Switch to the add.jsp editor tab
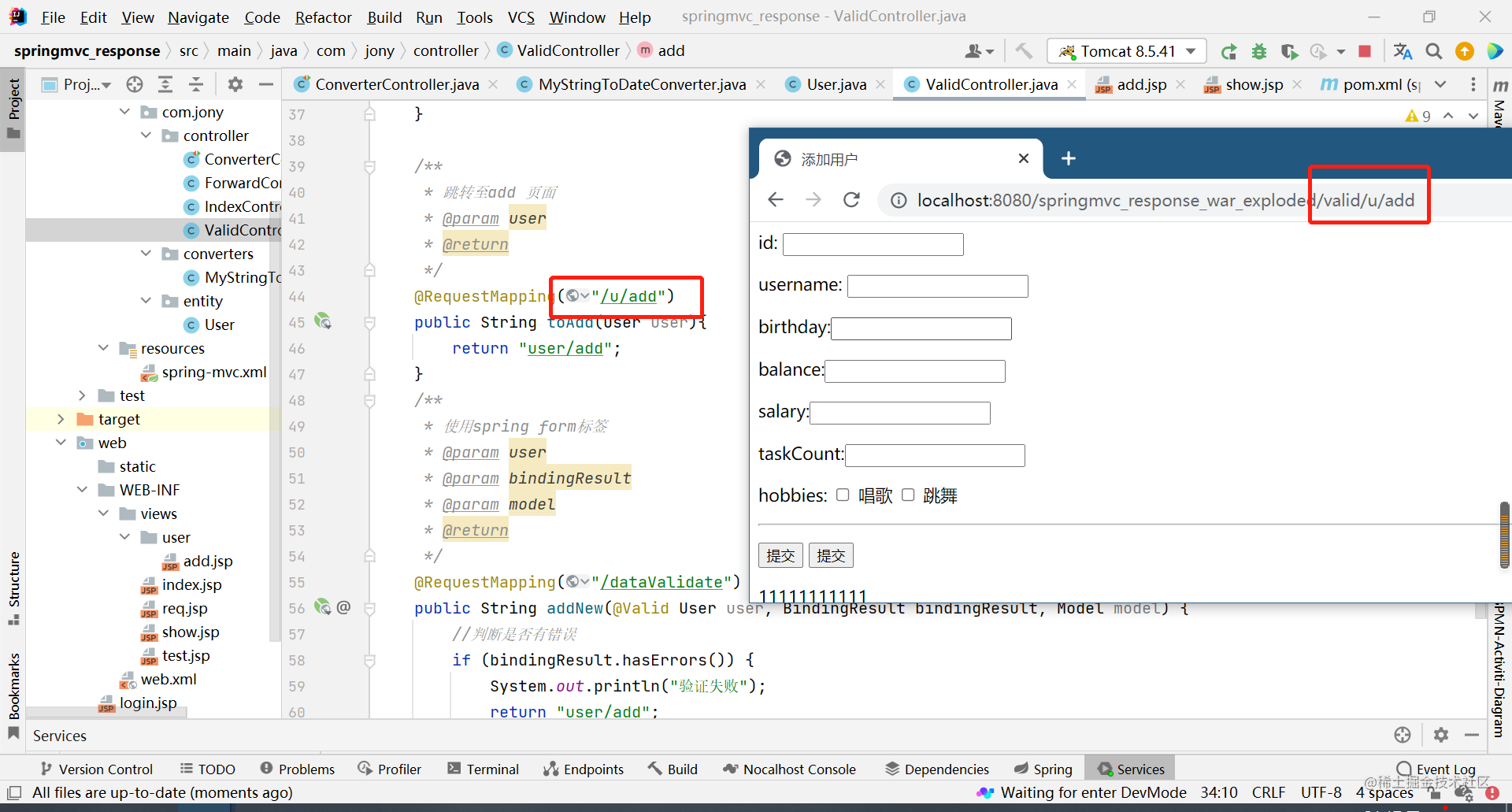1512x812 pixels. [x=1140, y=84]
